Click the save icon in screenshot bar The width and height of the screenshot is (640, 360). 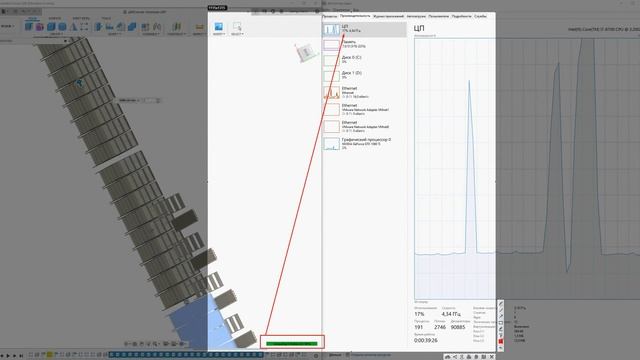484,357
